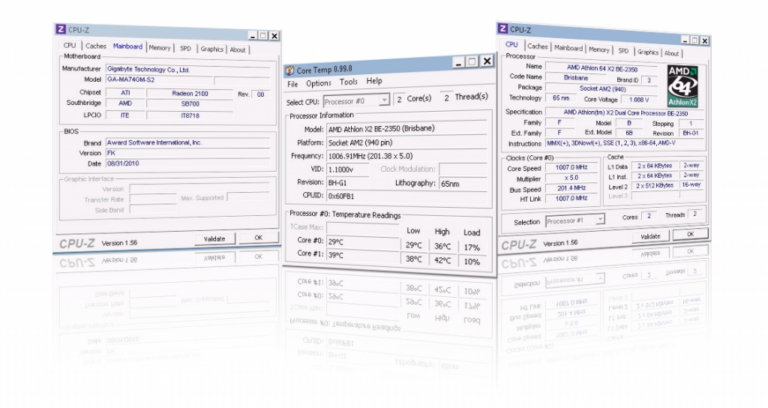Maximize the Core Temp window
Screen dimensions: 768x408
tap(472, 62)
